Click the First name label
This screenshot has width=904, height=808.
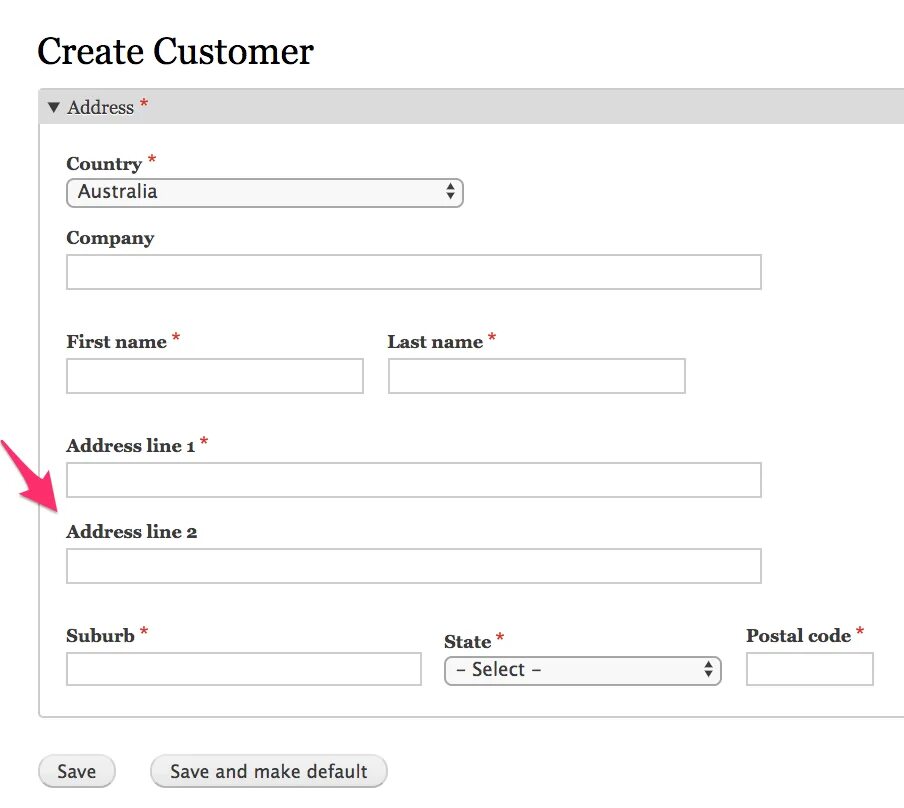116,342
